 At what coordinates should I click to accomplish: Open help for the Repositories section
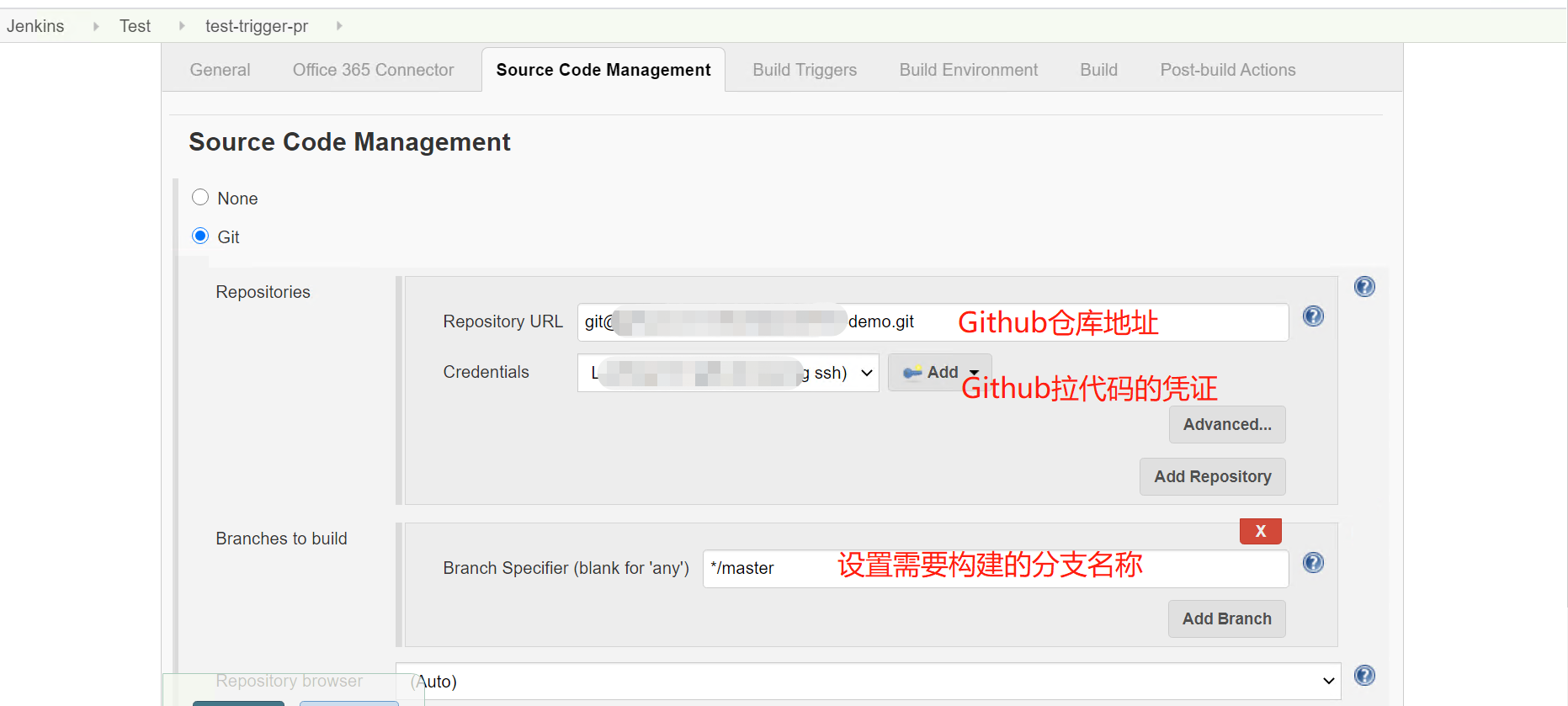(1364, 287)
